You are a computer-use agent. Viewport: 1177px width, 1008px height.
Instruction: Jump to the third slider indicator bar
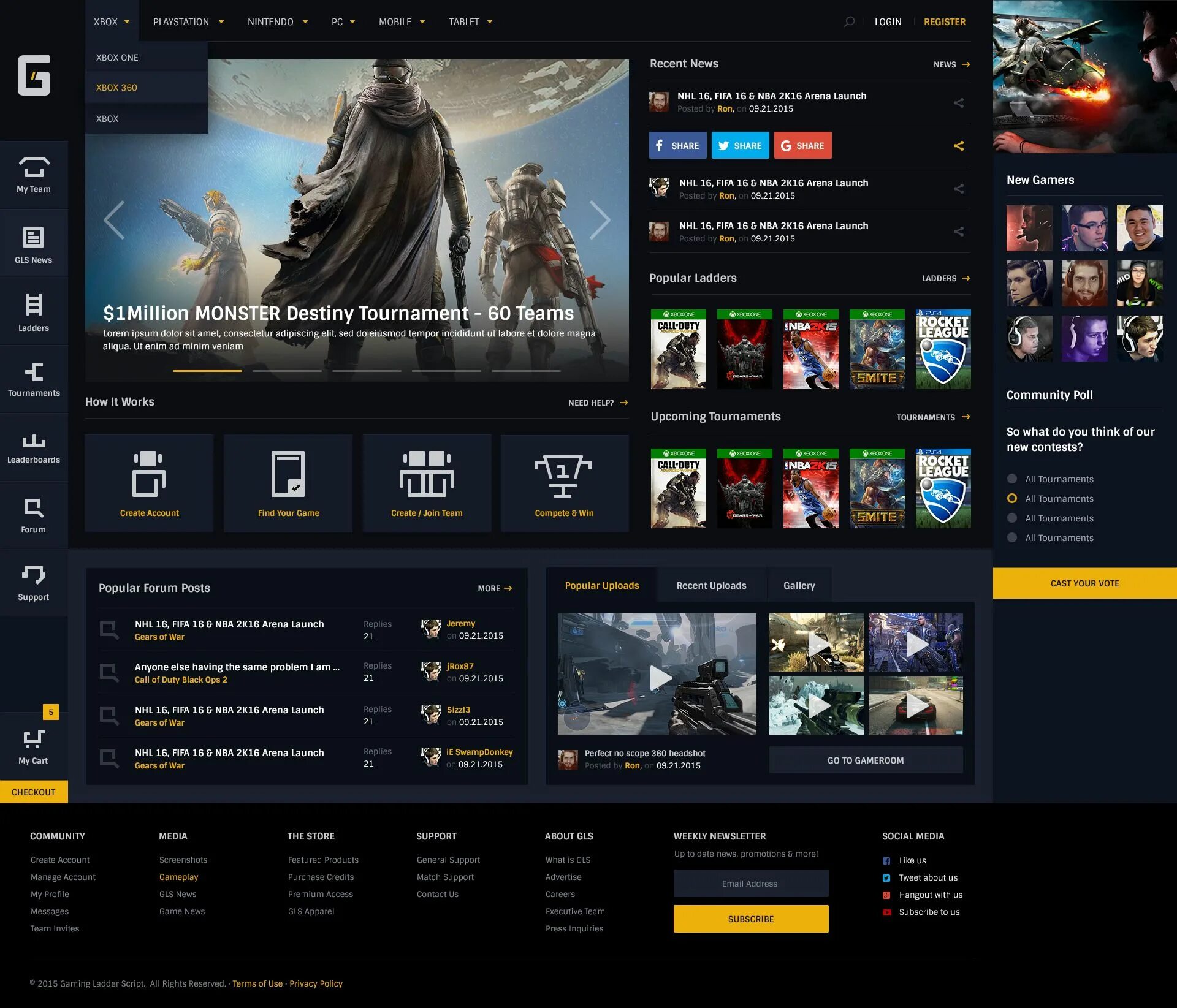tap(367, 371)
